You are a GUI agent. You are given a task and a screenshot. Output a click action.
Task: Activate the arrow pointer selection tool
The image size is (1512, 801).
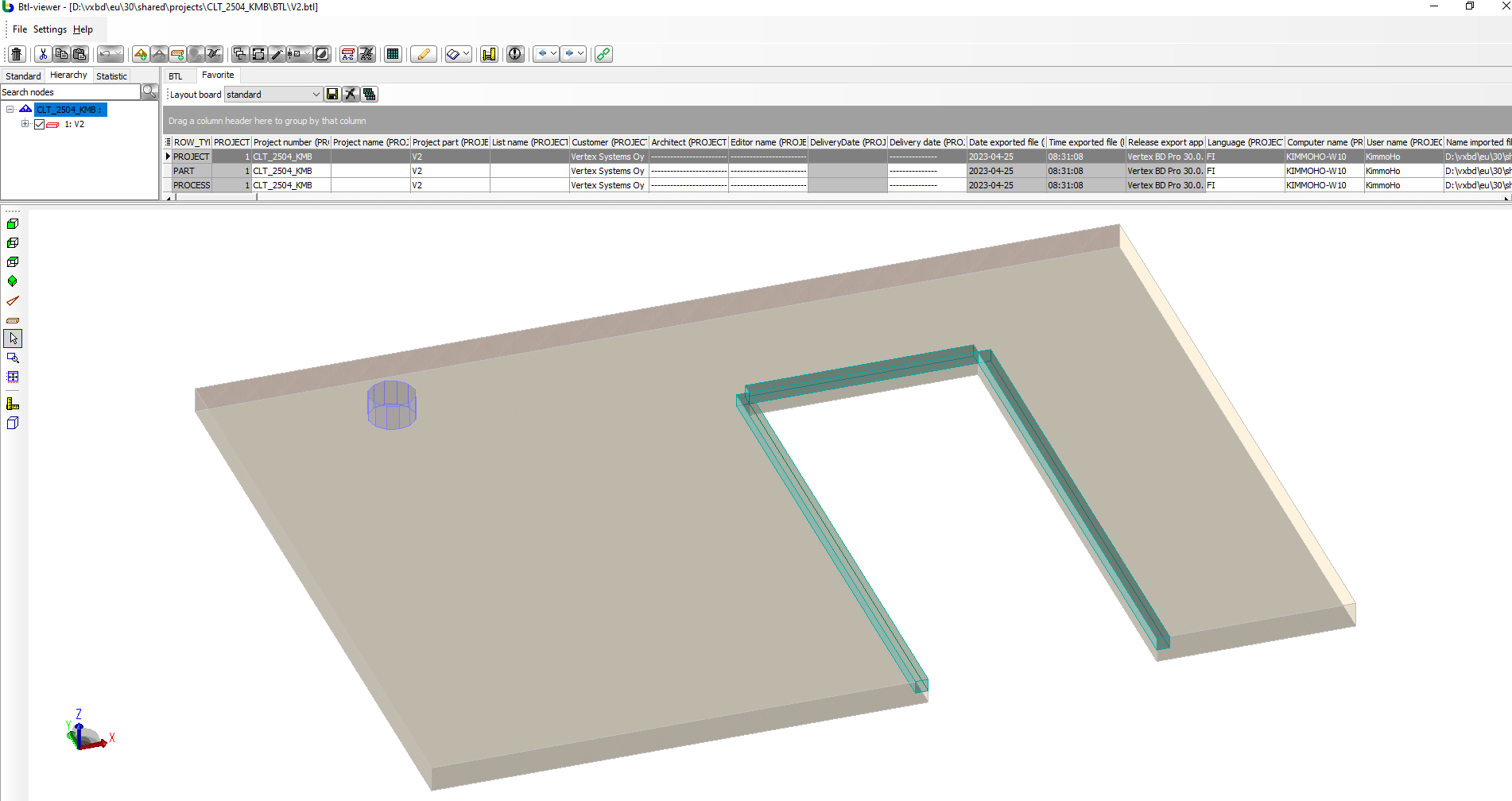[13, 339]
